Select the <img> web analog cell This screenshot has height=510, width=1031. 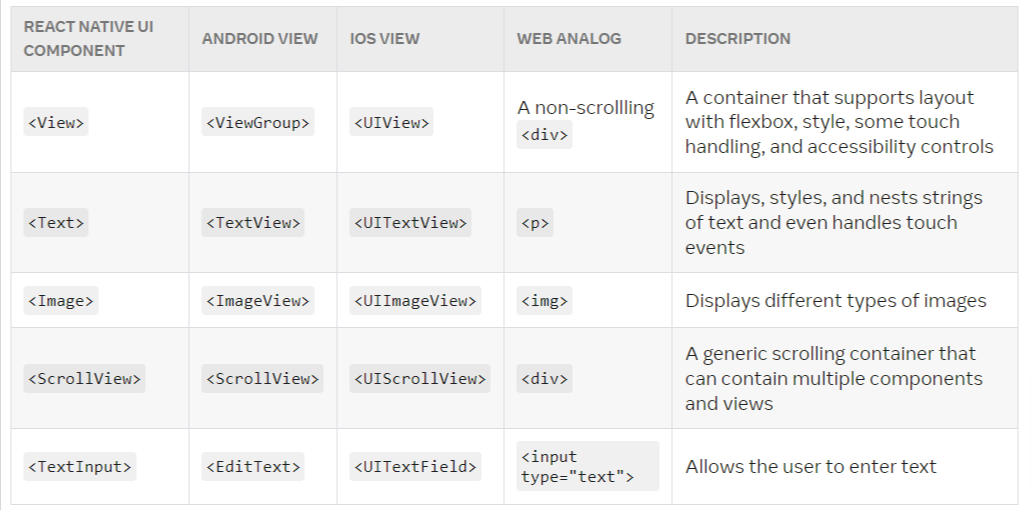tap(544, 300)
